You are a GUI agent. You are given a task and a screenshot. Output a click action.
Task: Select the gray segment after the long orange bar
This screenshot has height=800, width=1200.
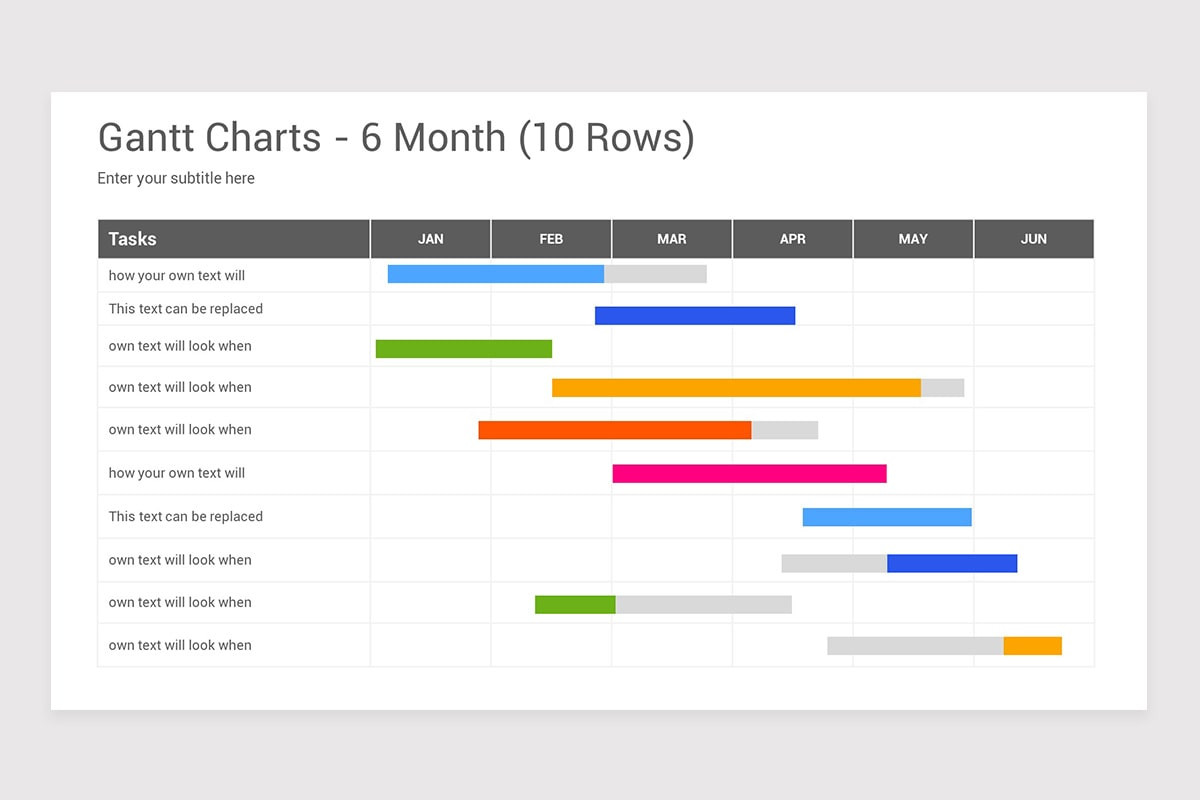942,388
